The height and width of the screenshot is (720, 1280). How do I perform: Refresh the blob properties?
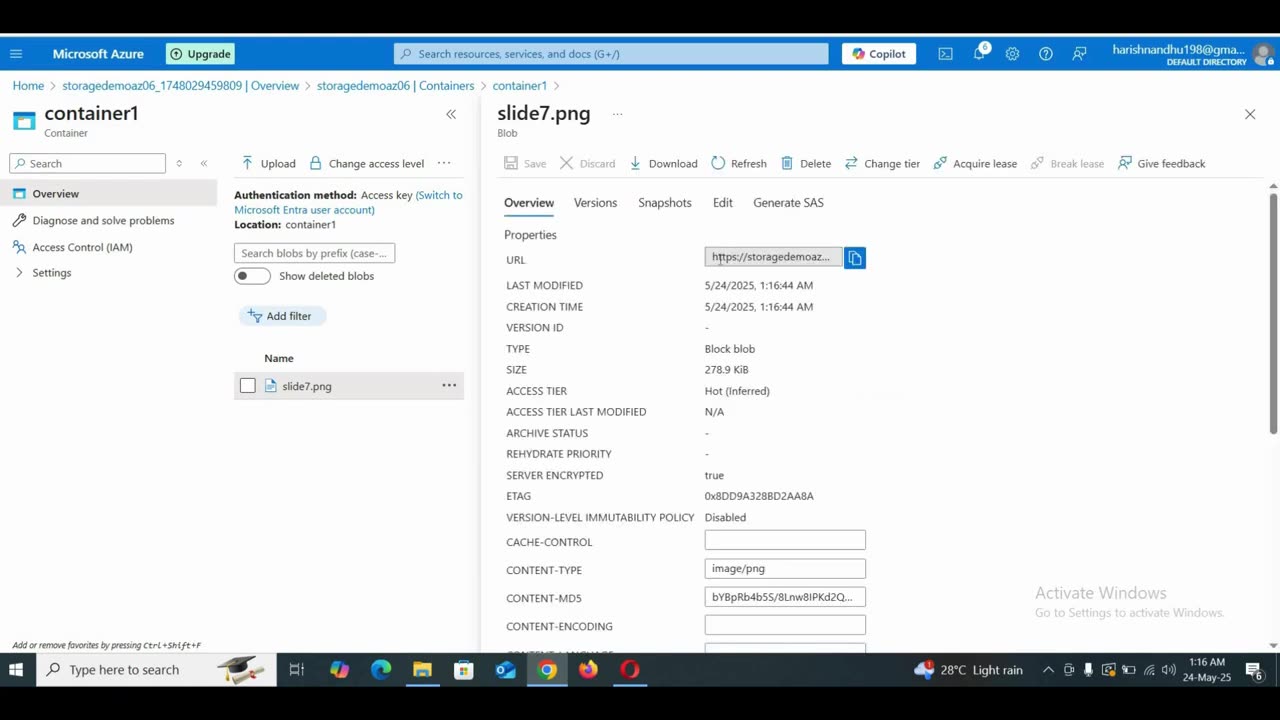click(739, 163)
